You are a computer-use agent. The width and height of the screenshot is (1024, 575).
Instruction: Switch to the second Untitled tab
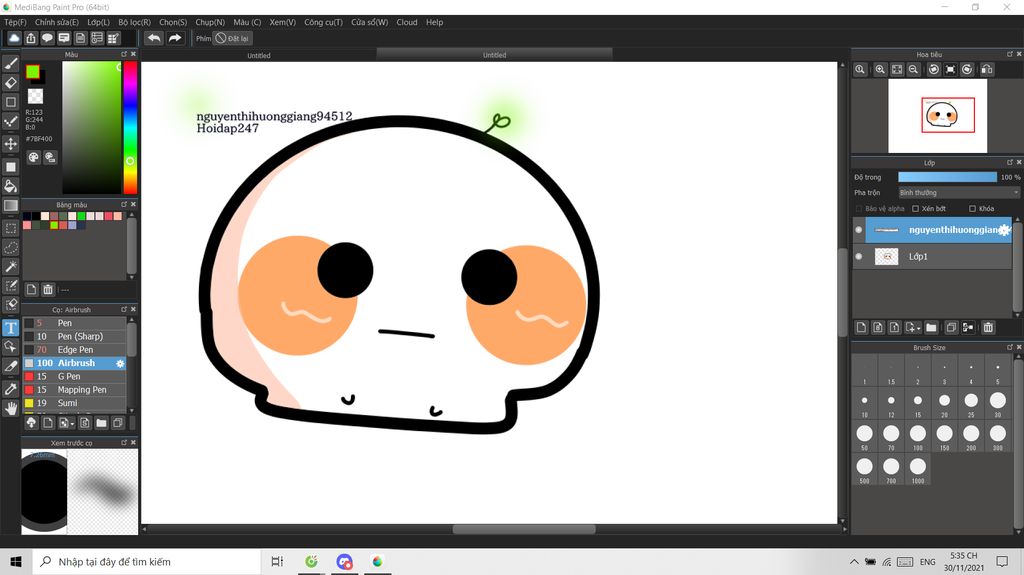tap(494, 56)
